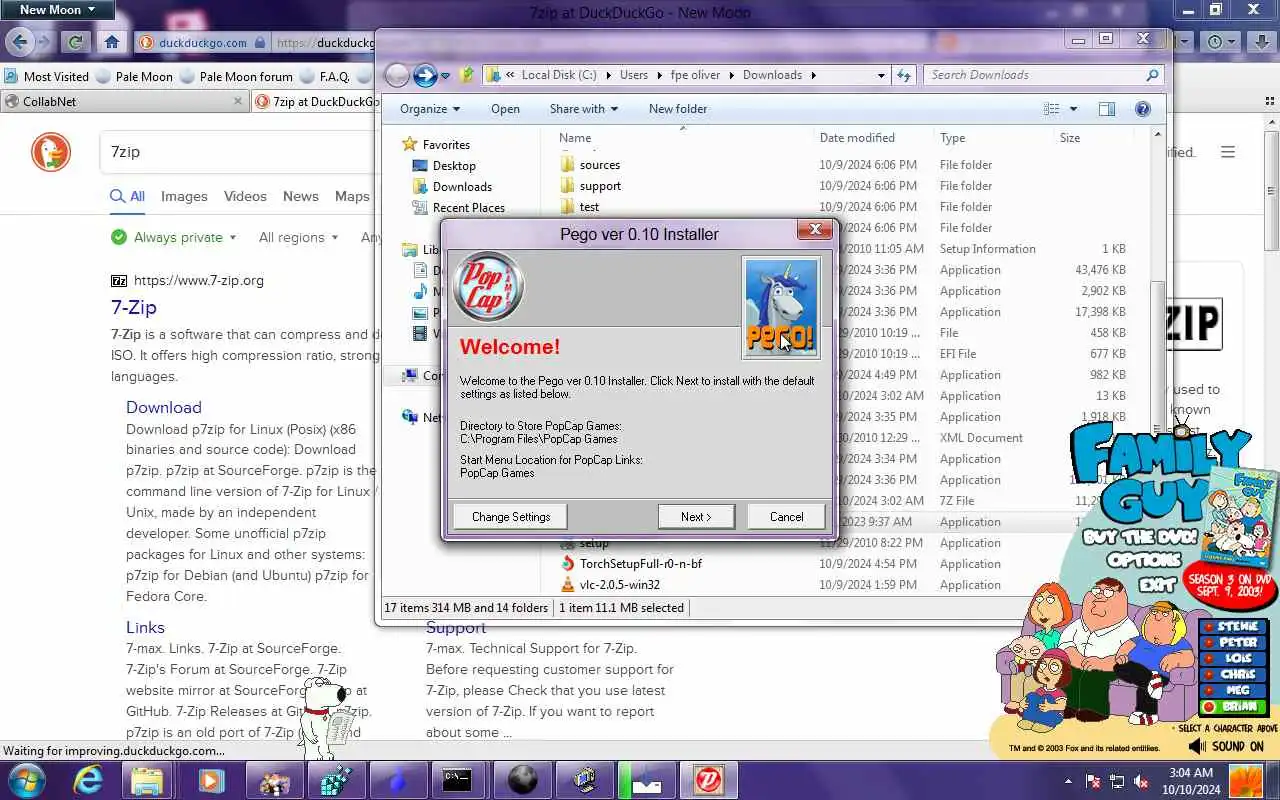Screen dimensions: 1280x800
Task: Click the DuckDuckGo logo
Action: pos(51,152)
